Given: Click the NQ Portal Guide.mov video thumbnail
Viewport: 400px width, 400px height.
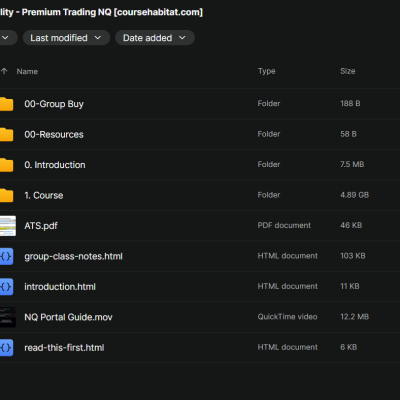Looking at the screenshot, I should [x=8, y=317].
